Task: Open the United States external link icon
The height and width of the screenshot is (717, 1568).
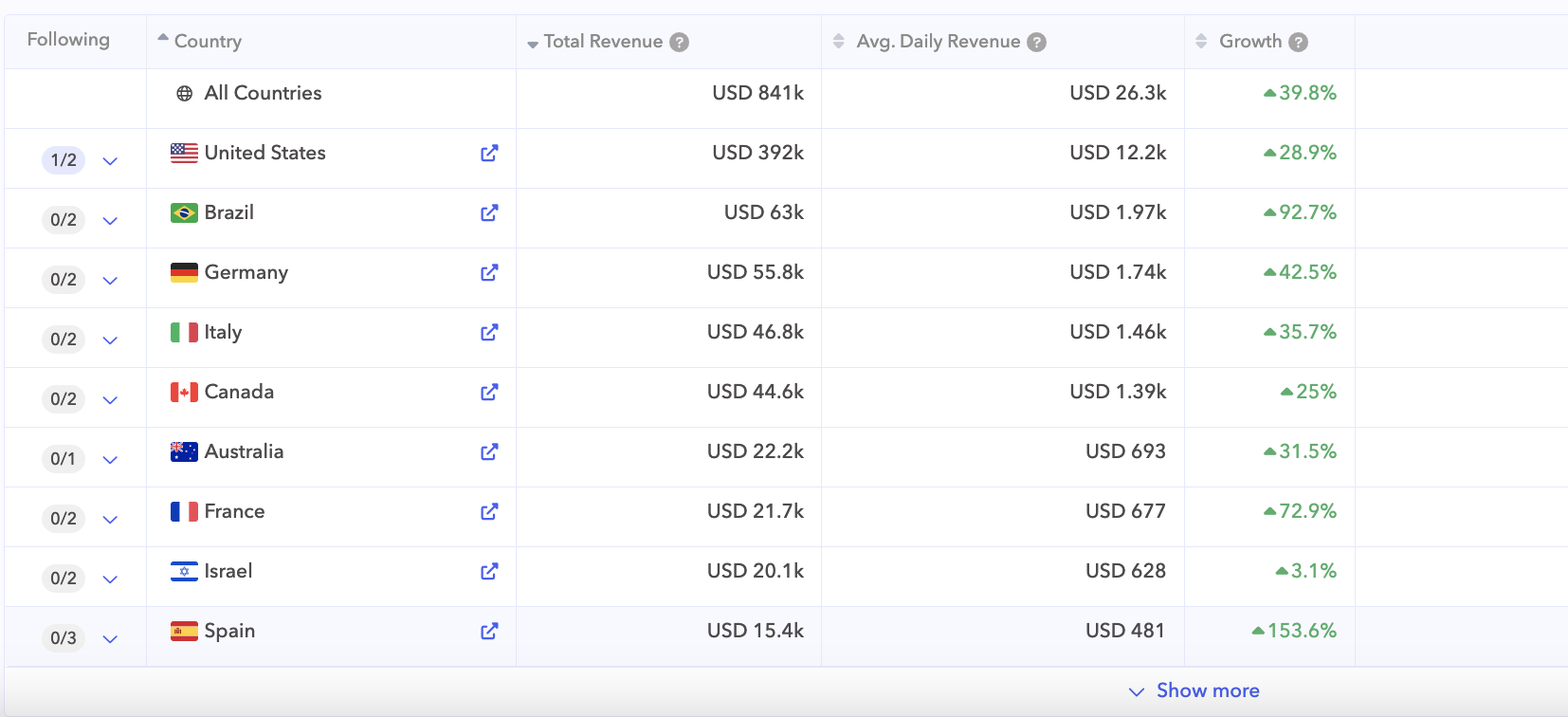Action: (x=489, y=154)
